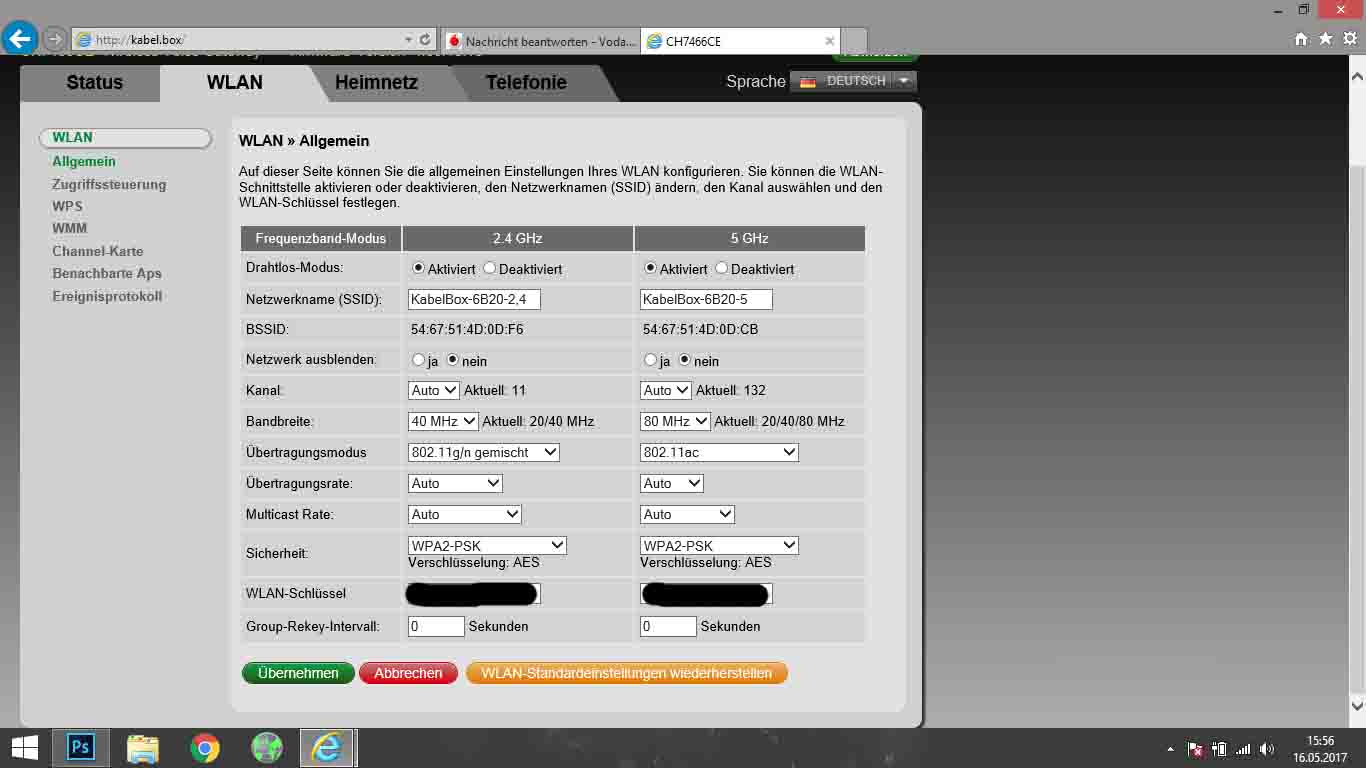The image size is (1366, 768).
Task: Refresh the kabel.box page
Action: pyautogui.click(x=426, y=37)
